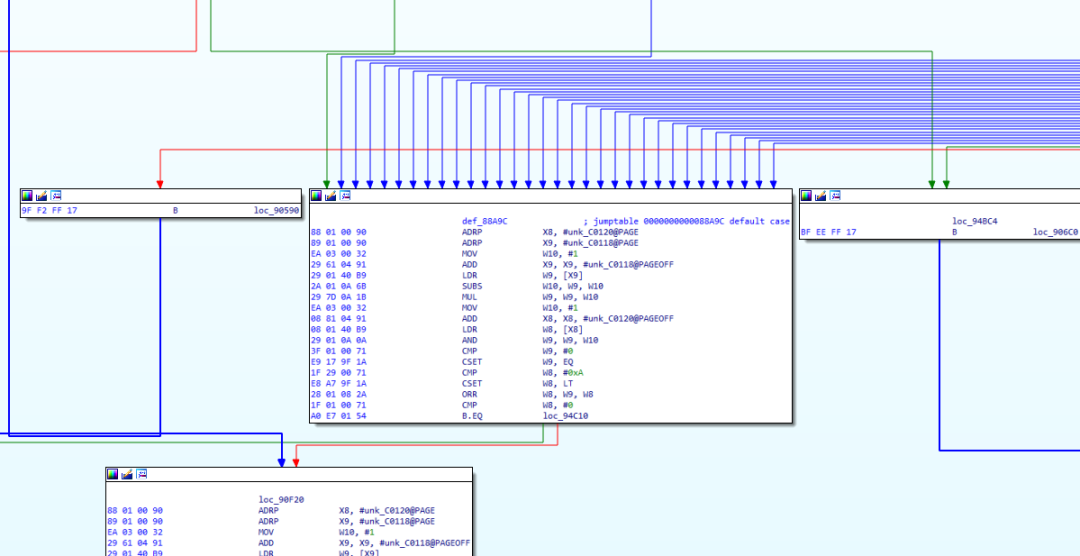Follow the loc_90590 branch target
This screenshot has width=1080, height=556.
pyautogui.click(x=277, y=211)
